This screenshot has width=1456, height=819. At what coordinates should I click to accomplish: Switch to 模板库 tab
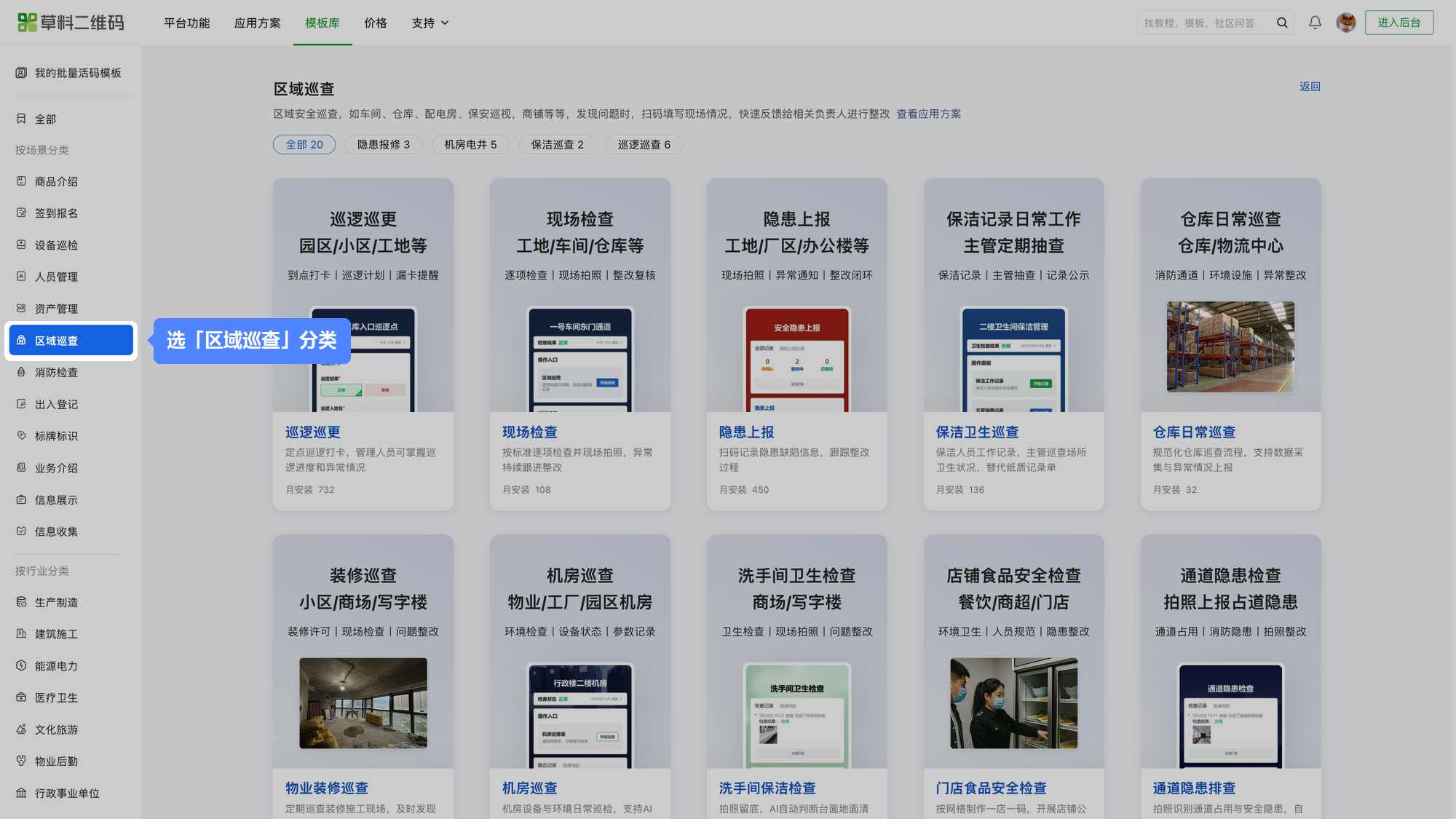[x=322, y=23]
